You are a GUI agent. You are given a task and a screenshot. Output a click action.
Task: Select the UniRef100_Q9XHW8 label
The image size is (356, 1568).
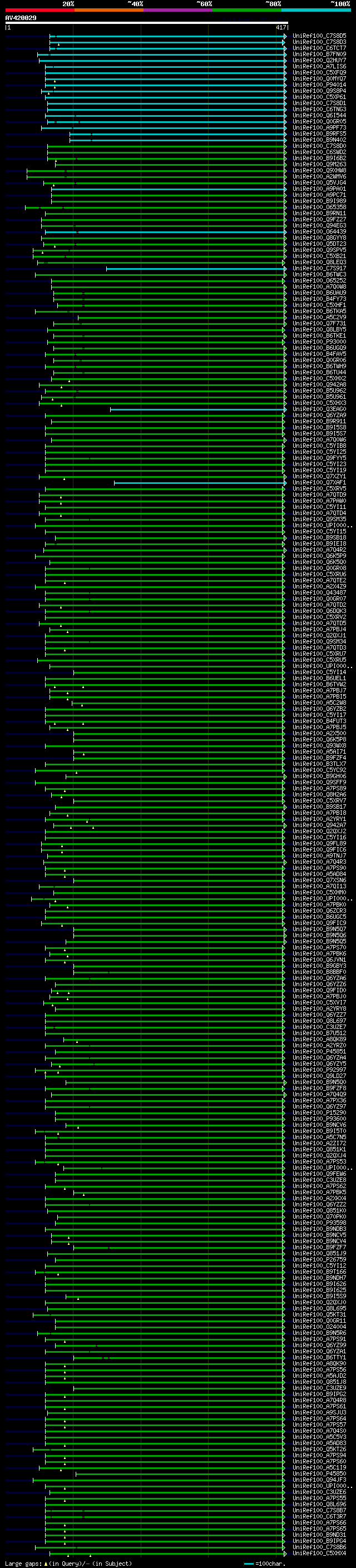point(319,170)
